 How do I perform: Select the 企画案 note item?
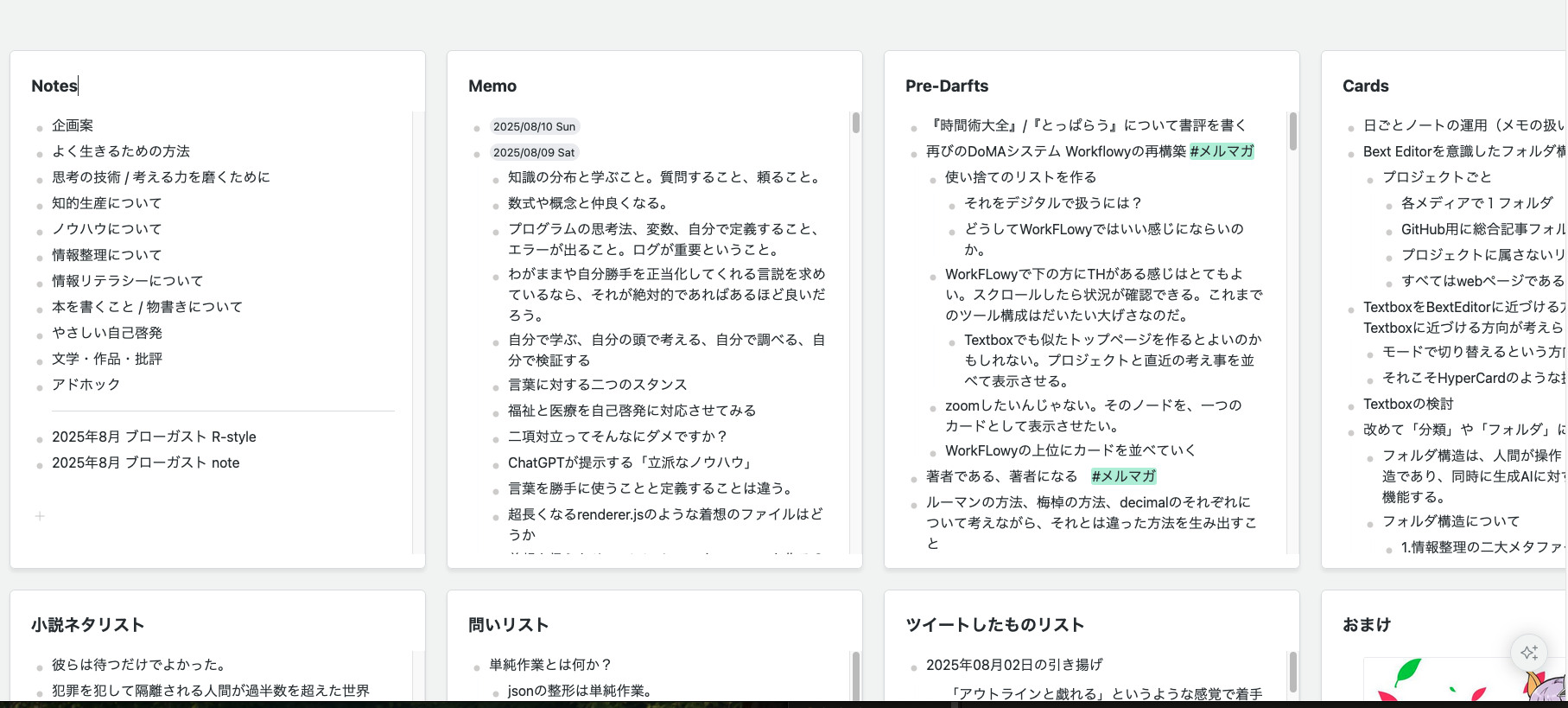(73, 125)
